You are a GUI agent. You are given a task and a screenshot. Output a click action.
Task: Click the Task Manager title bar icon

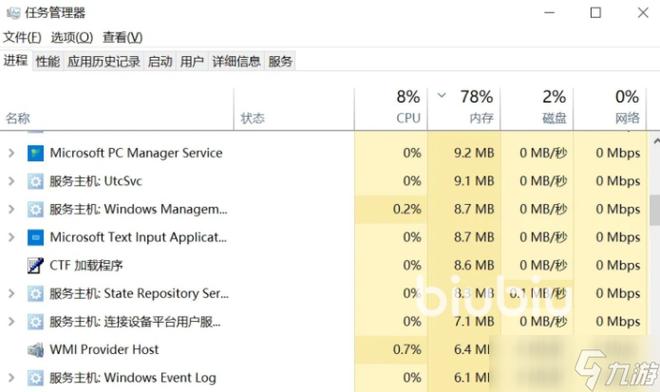pos(13,13)
